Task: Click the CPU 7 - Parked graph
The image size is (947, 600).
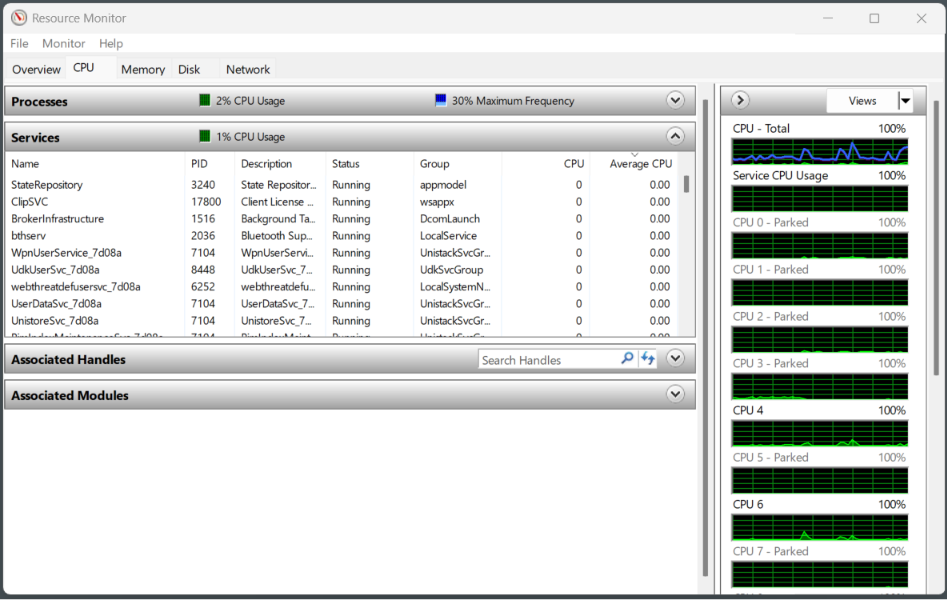Action: 820,575
